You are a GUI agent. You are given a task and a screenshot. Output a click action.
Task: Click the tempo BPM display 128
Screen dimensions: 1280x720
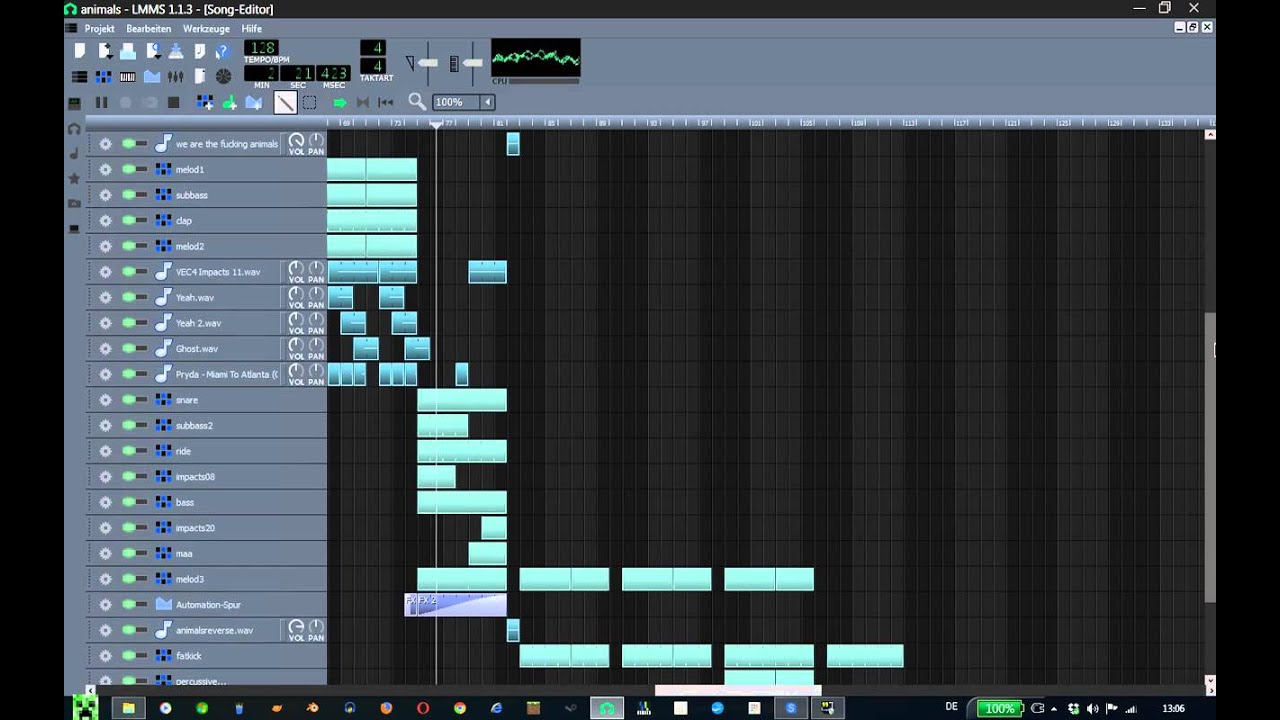(x=261, y=48)
